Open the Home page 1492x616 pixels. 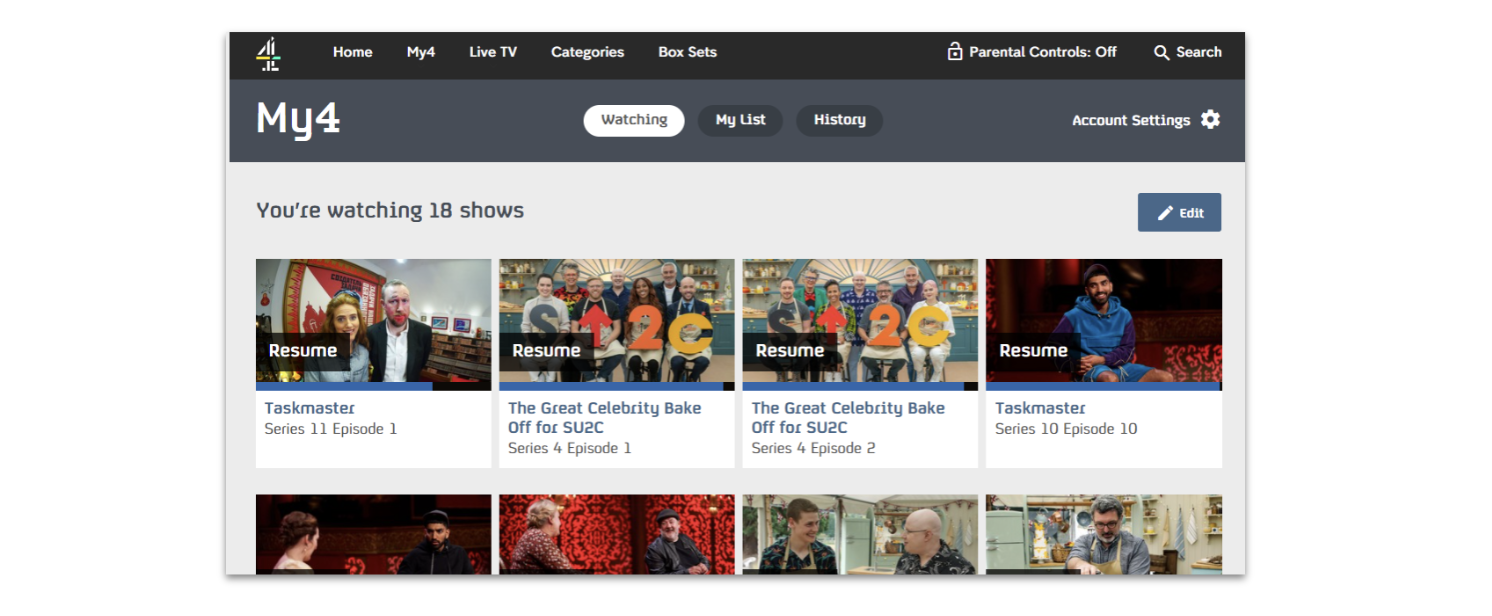point(352,52)
